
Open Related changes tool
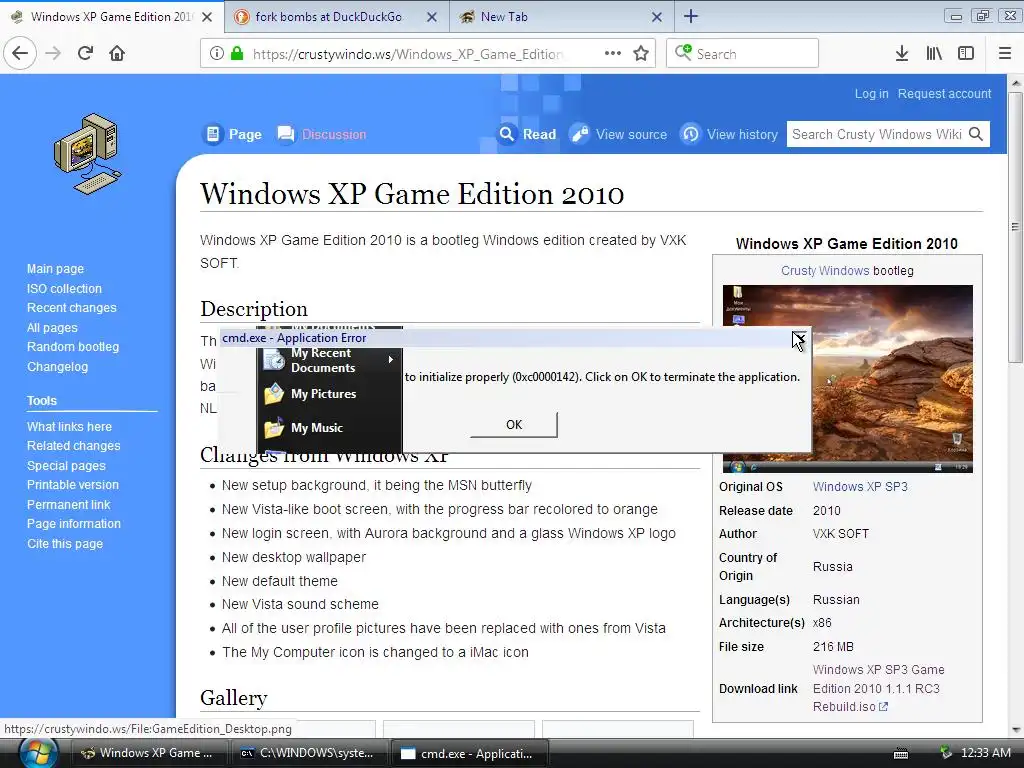tap(74, 445)
